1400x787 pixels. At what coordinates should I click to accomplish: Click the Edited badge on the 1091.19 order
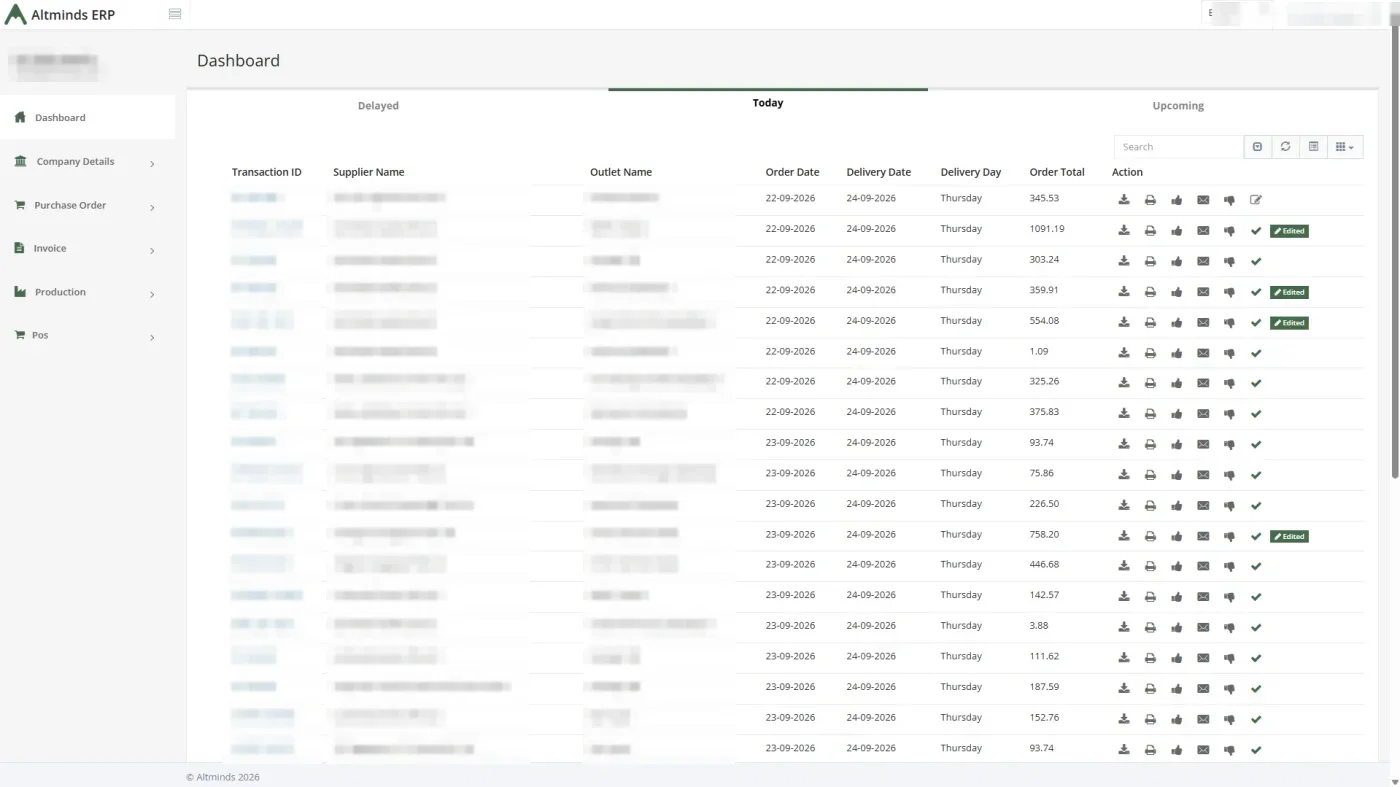pos(1289,231)
